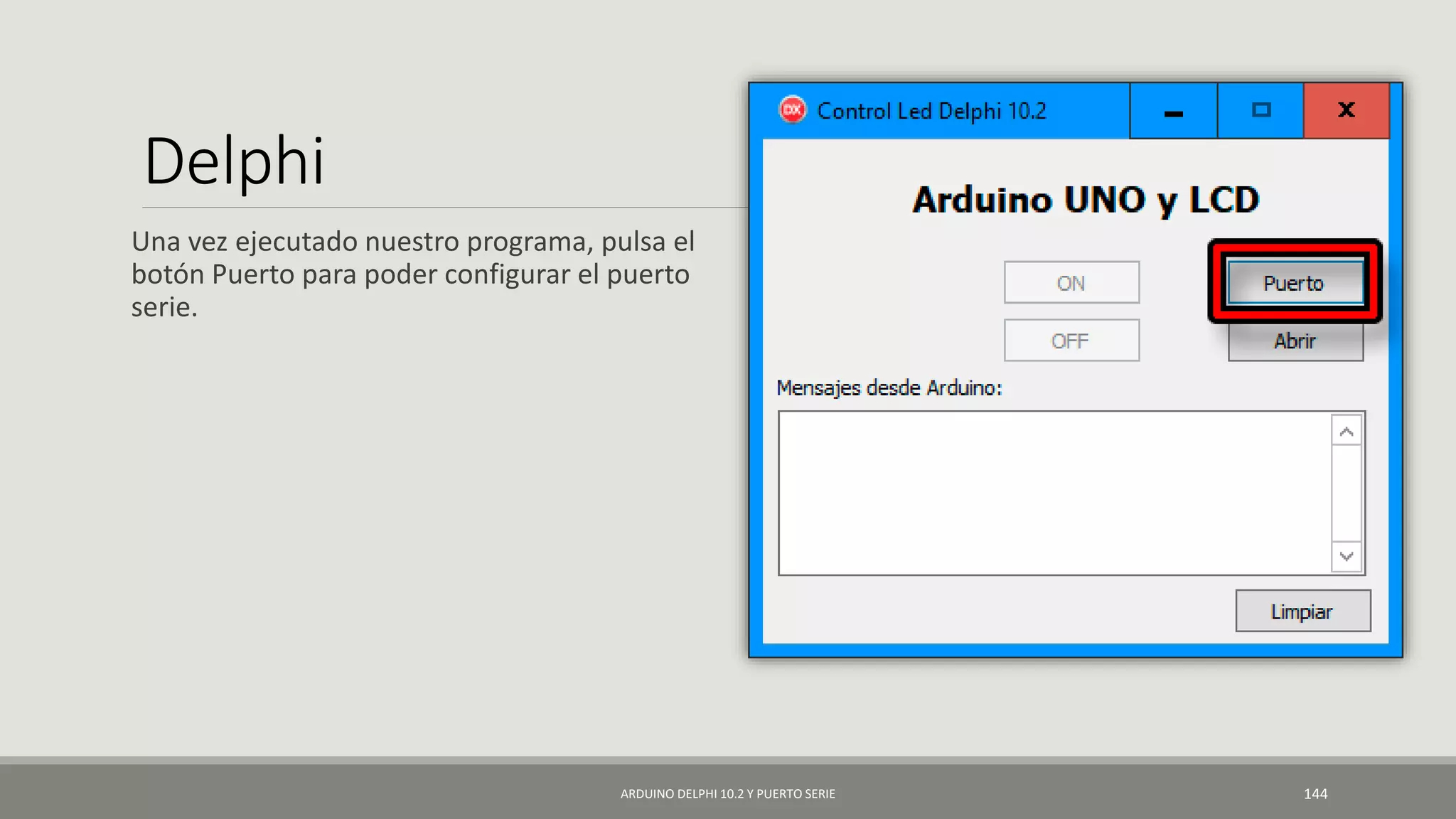
Task: Click footer text 'ARDUINO DELPHI 10.2 Y PUERTO SERIE'
Action: (728, 794)
